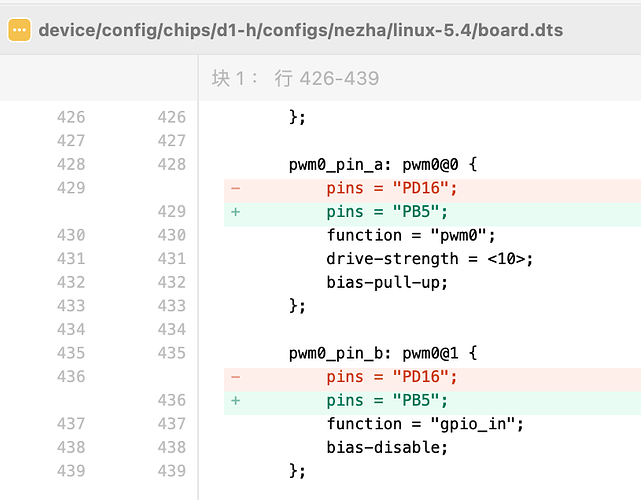
Task: Click the plus marker on added line 429
Action: point(235,212)
